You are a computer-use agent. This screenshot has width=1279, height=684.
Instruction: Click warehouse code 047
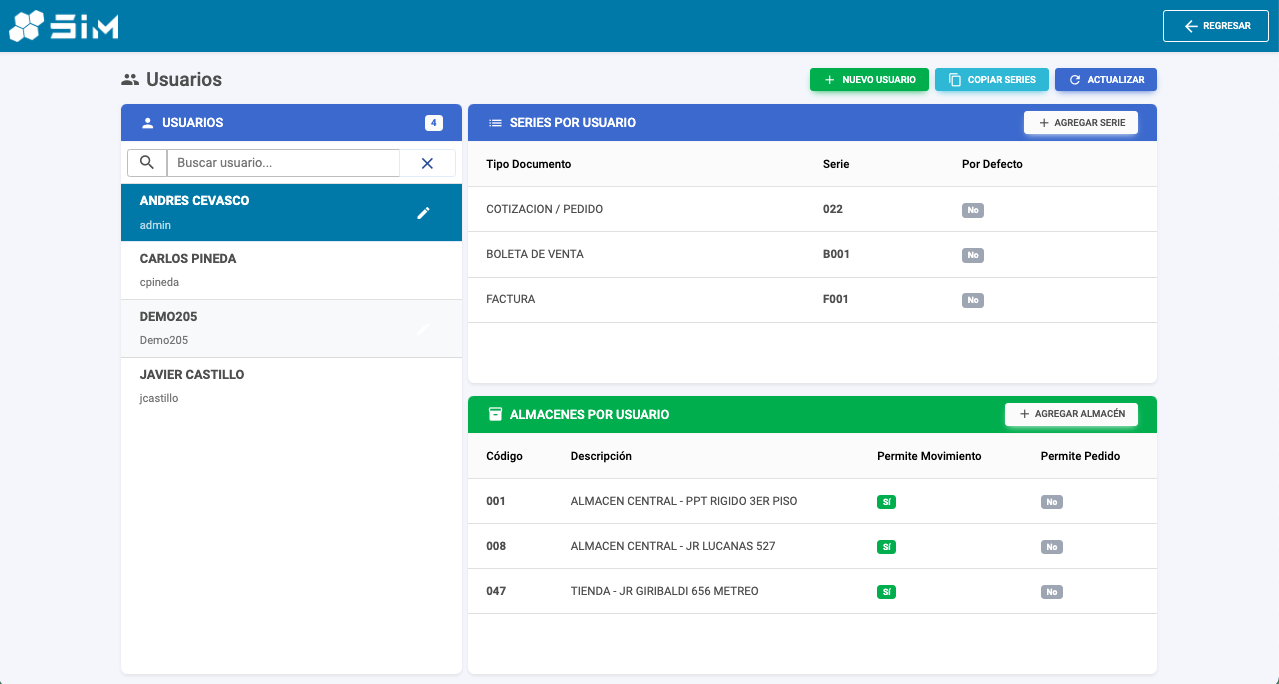click(496, 591)
